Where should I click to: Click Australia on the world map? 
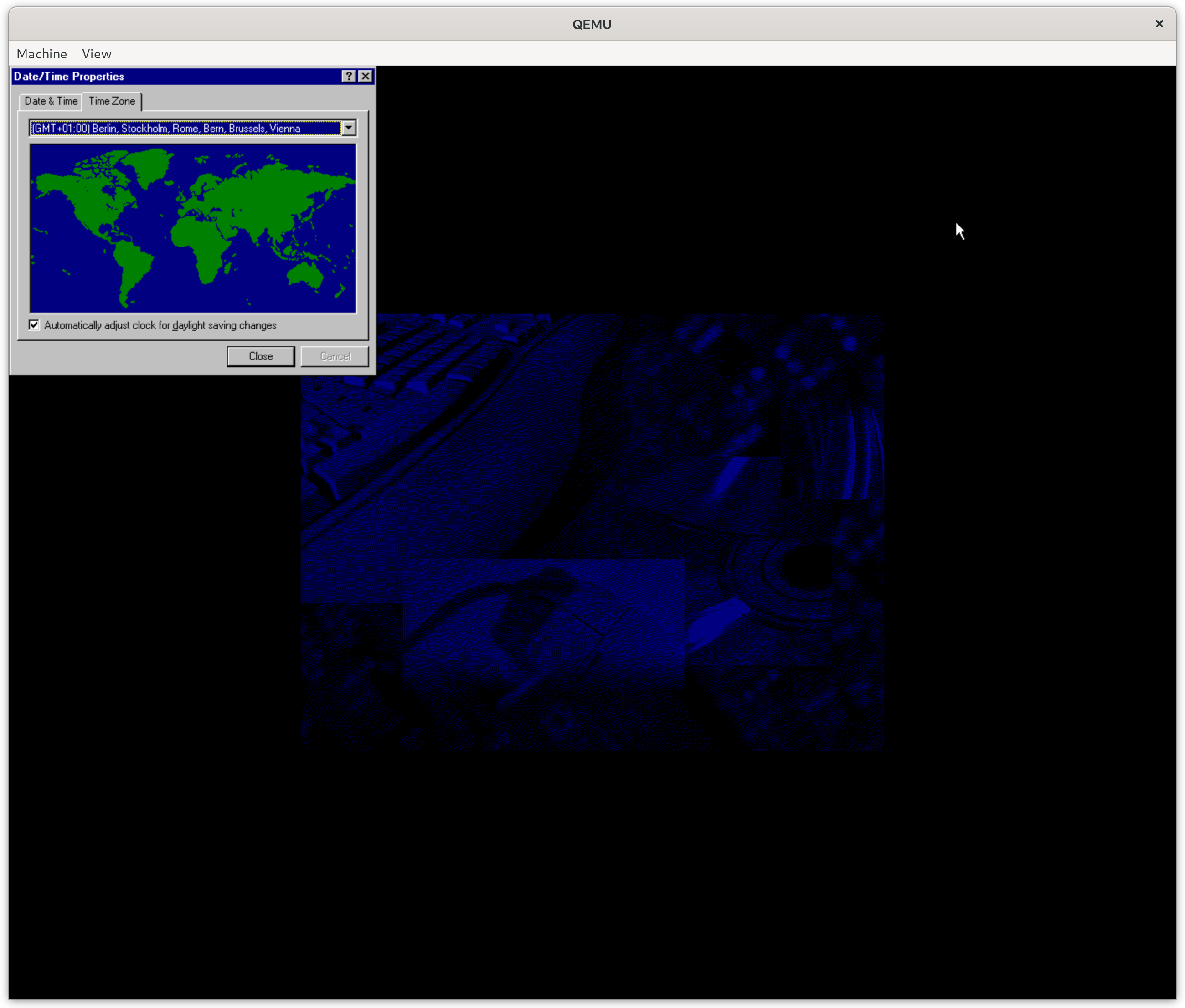point(306,274)
